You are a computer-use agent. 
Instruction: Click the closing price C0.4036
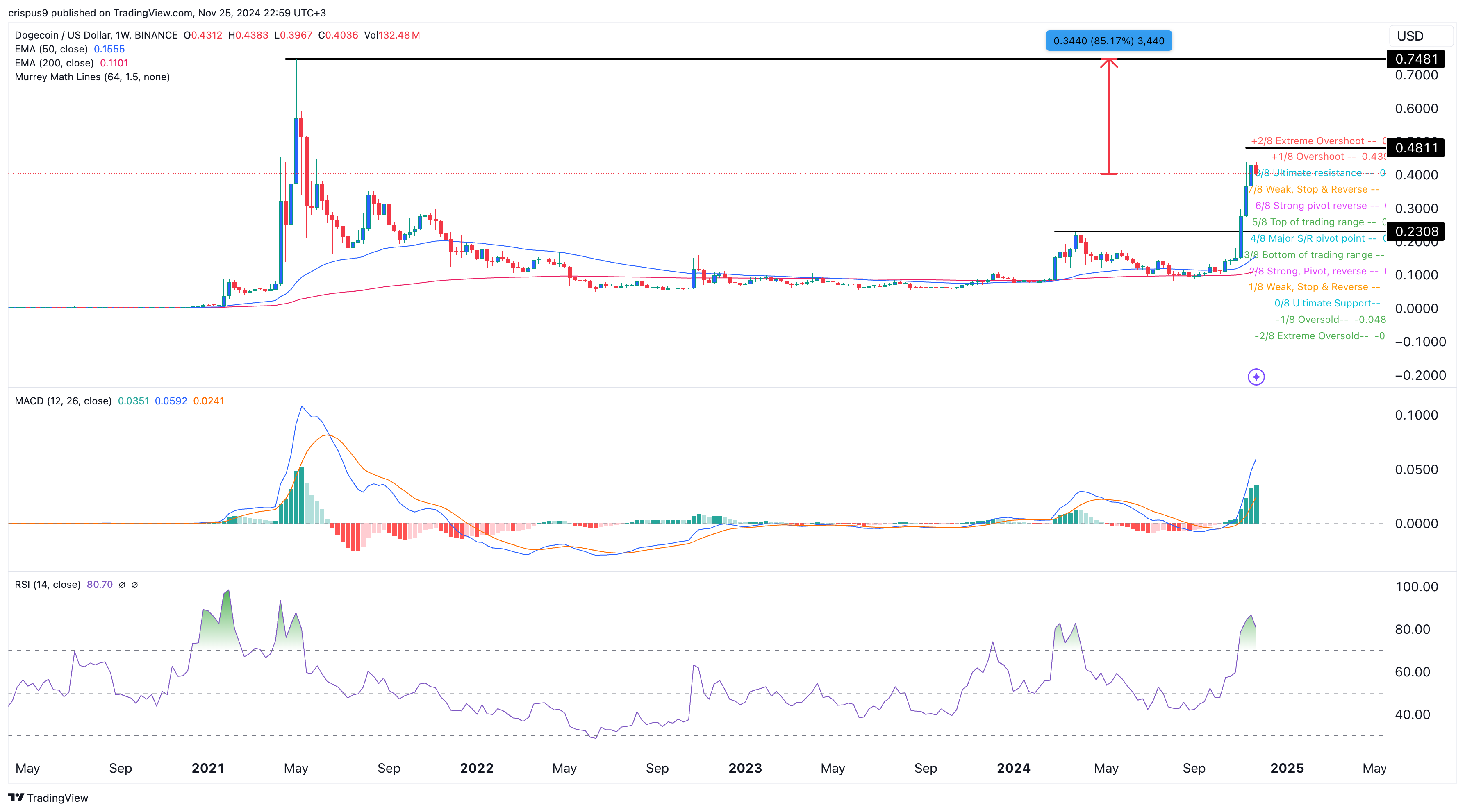coord(338,35)
